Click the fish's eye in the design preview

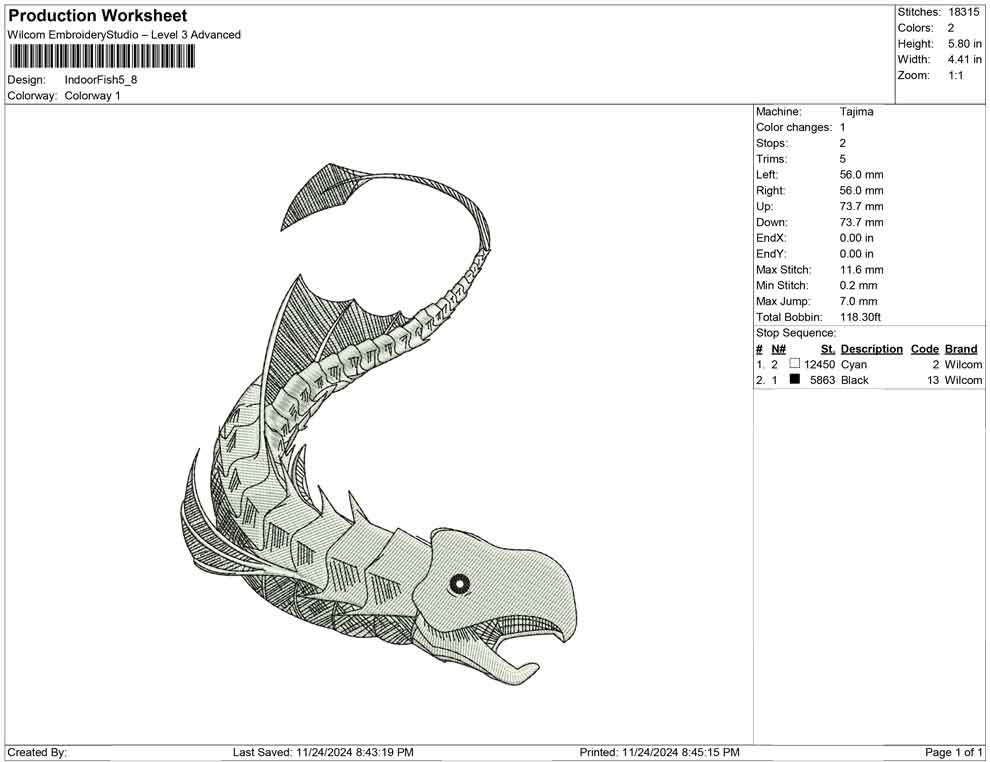tap(459, 583)
